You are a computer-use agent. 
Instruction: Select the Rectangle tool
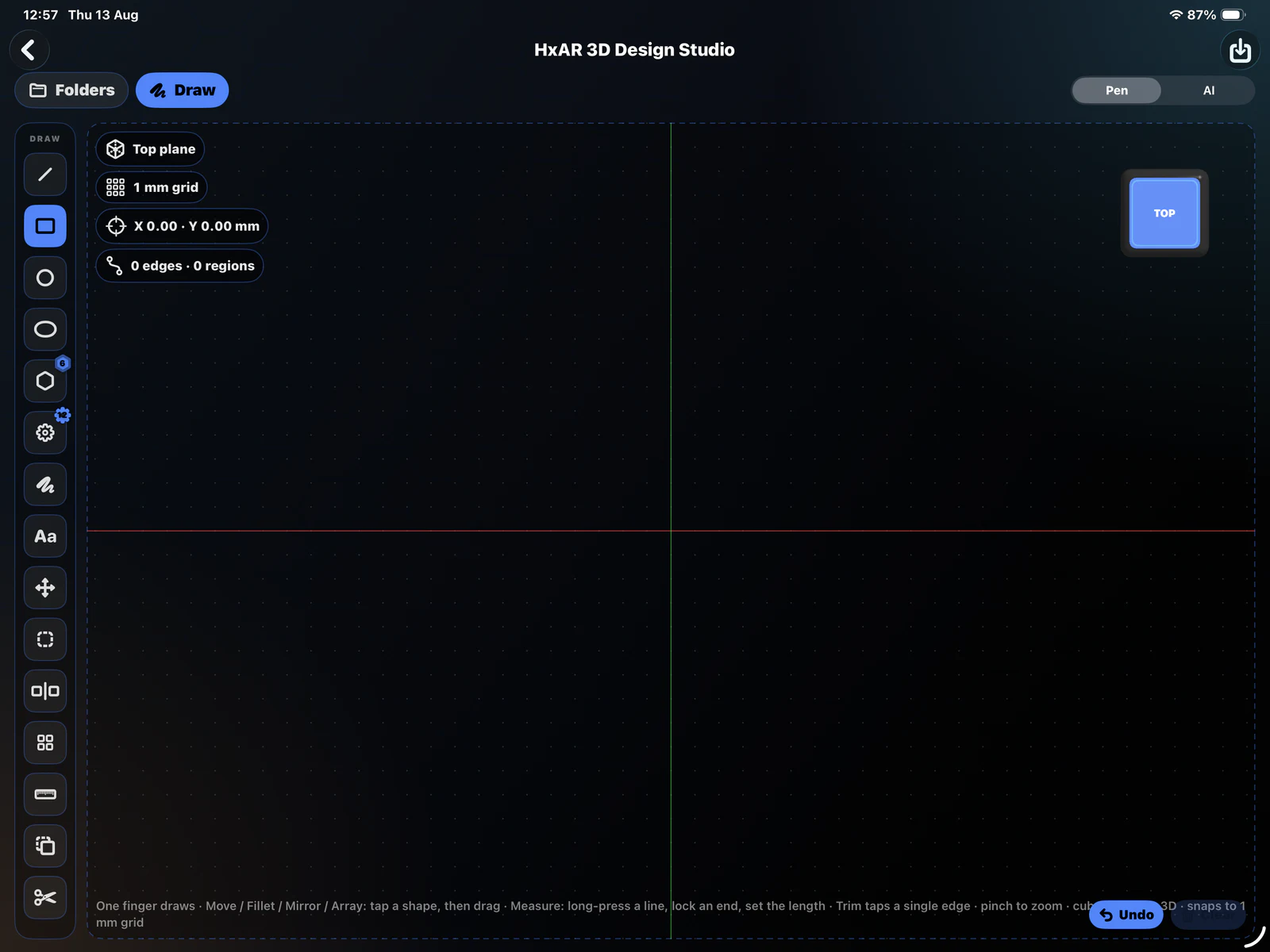pyautogui.click(x=45, y=226)
